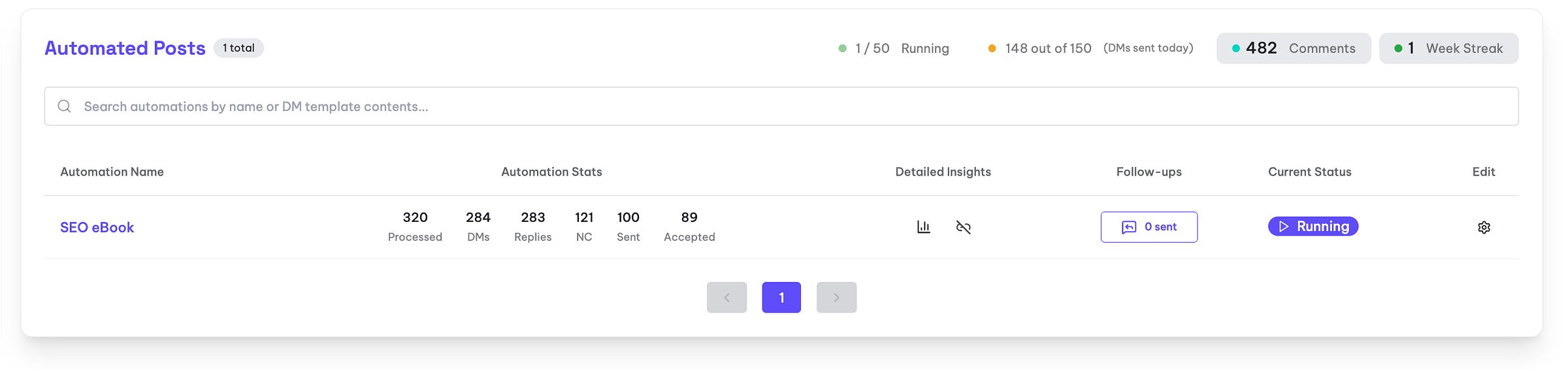Click the message icon in the follow-ups button
Screen dimensions: 1568x370
1129,227
